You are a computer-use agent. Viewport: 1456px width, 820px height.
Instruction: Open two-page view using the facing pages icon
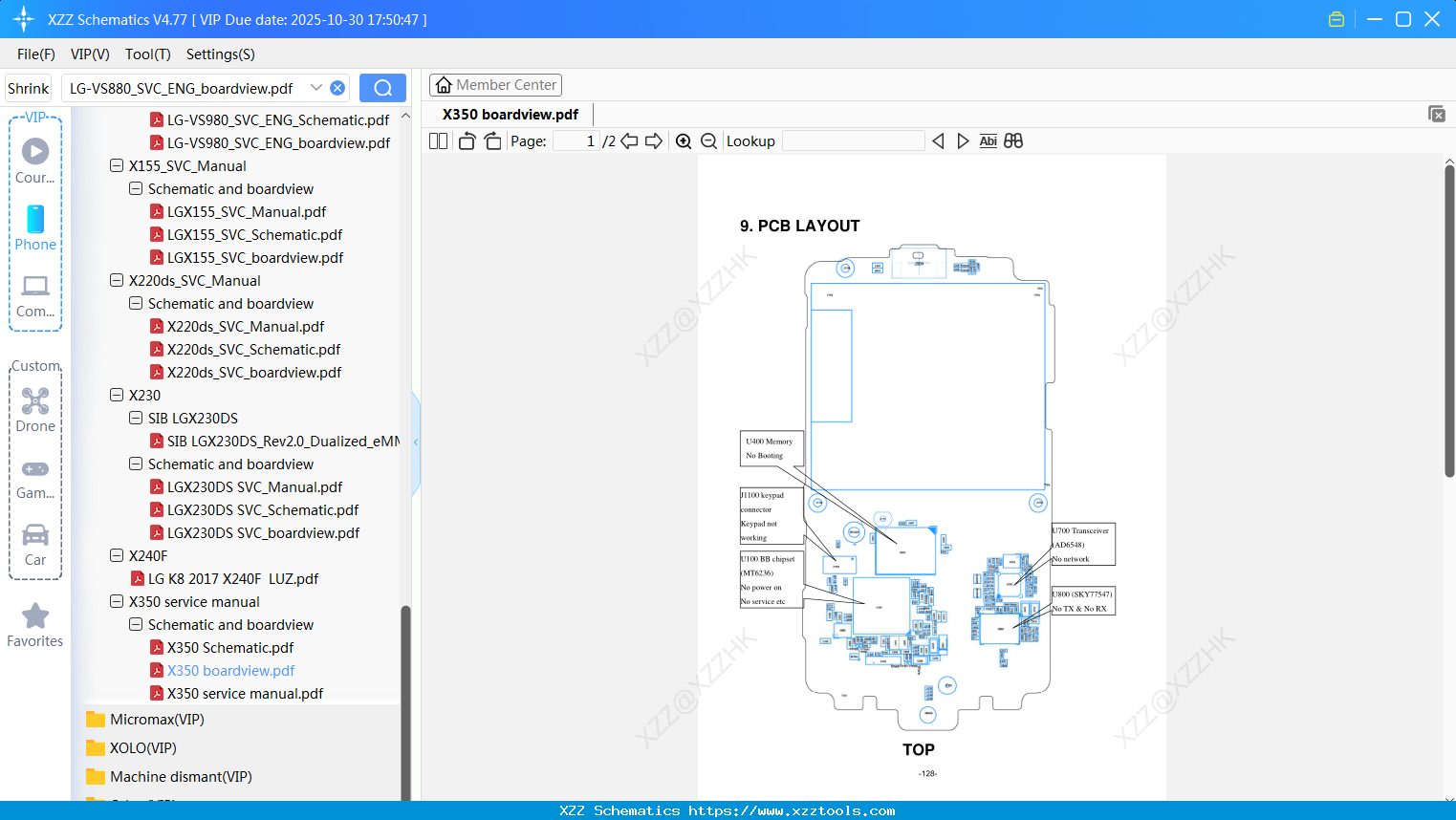click(x=438, y=140)
